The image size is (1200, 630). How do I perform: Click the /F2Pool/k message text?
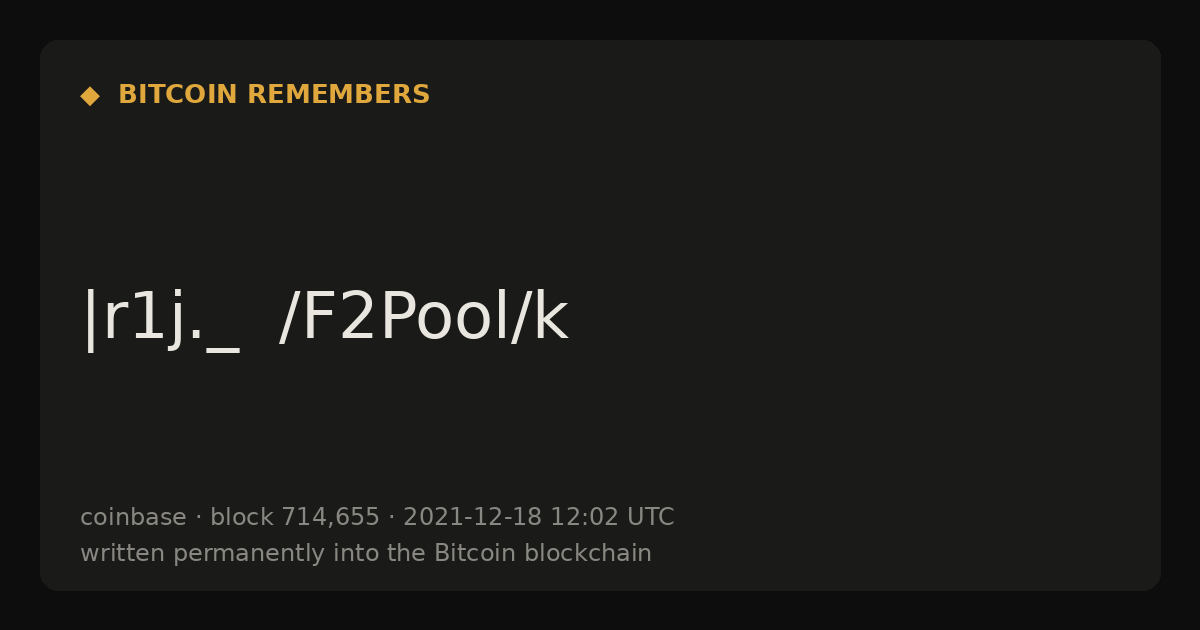coord(423,317)
